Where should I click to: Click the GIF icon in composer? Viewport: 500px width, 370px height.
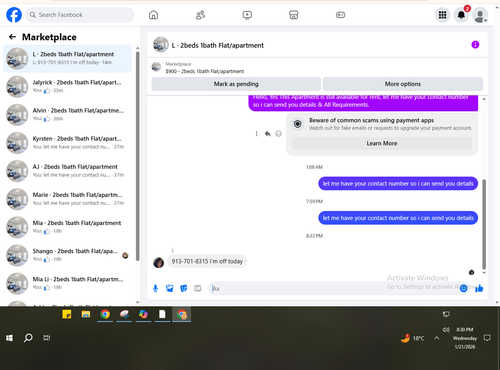click(198, 288)
